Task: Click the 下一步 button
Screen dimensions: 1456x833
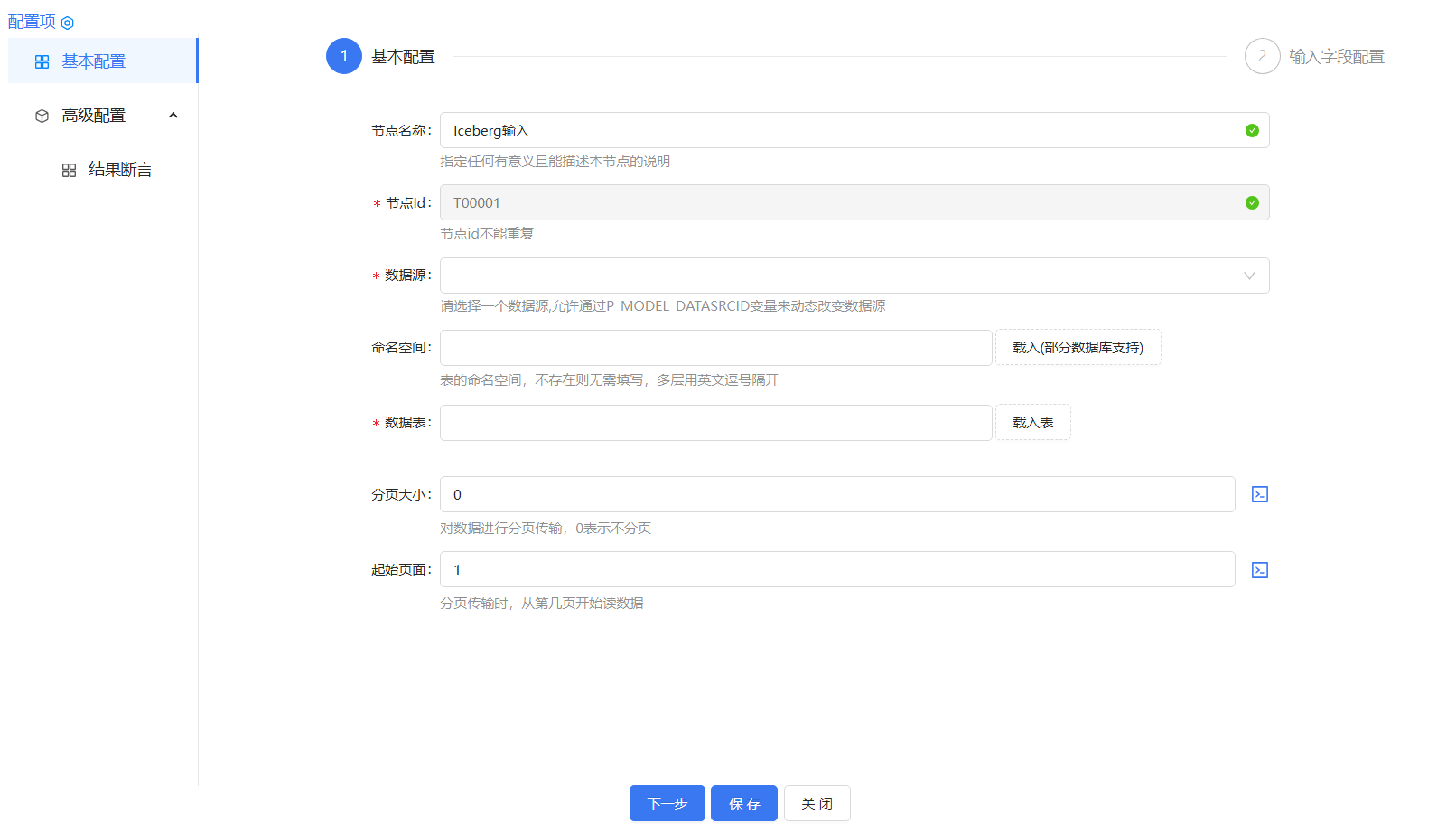Action: coord(667,803)
